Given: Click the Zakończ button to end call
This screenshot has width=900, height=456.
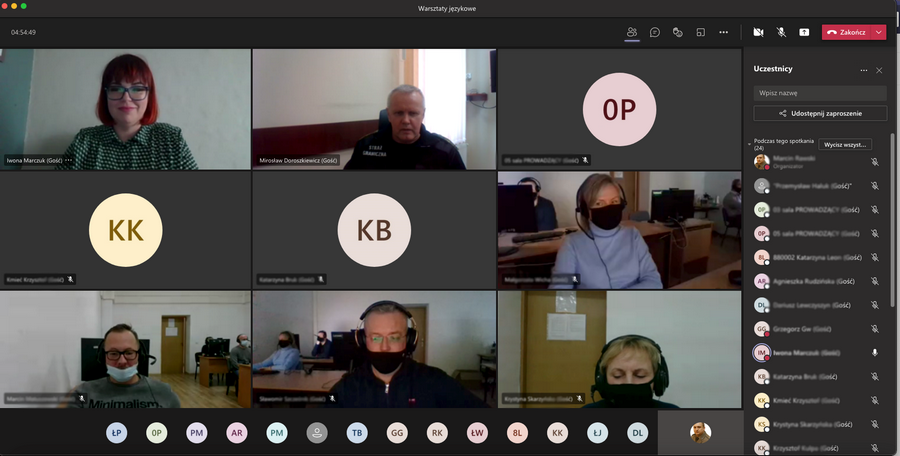Looking at the screenshot, I should [x=846, y=32].
